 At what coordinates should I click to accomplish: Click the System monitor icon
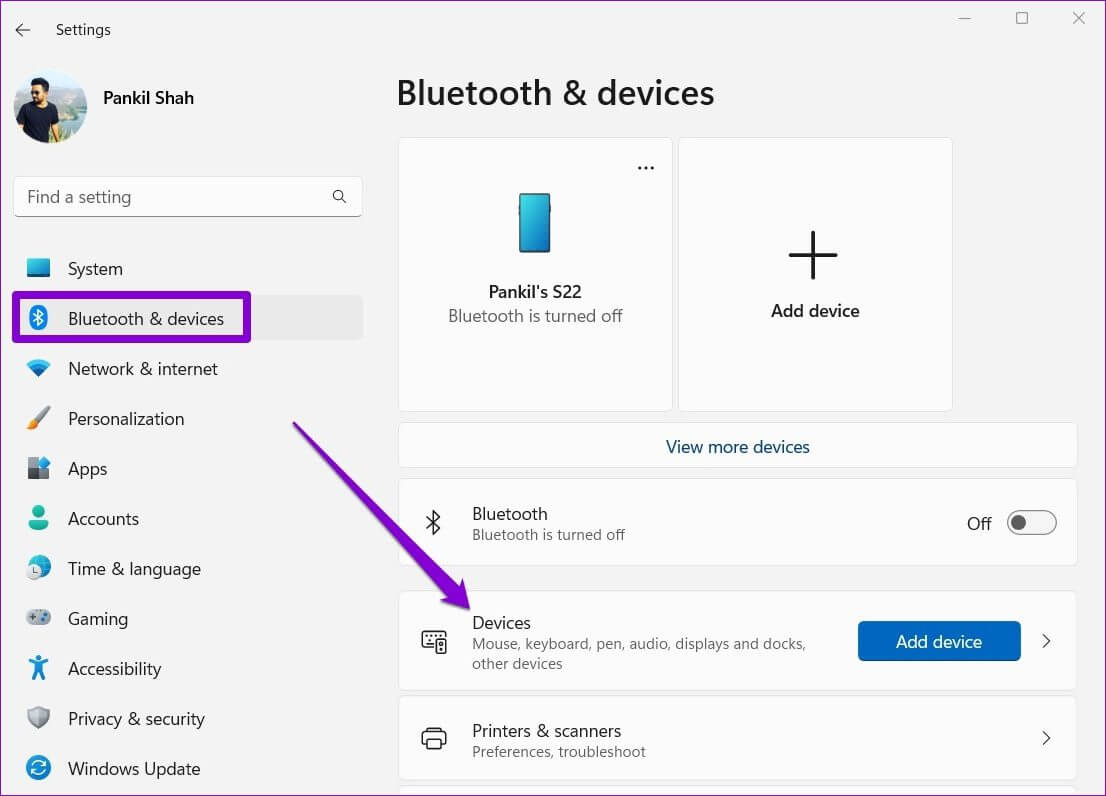[39, 268]
